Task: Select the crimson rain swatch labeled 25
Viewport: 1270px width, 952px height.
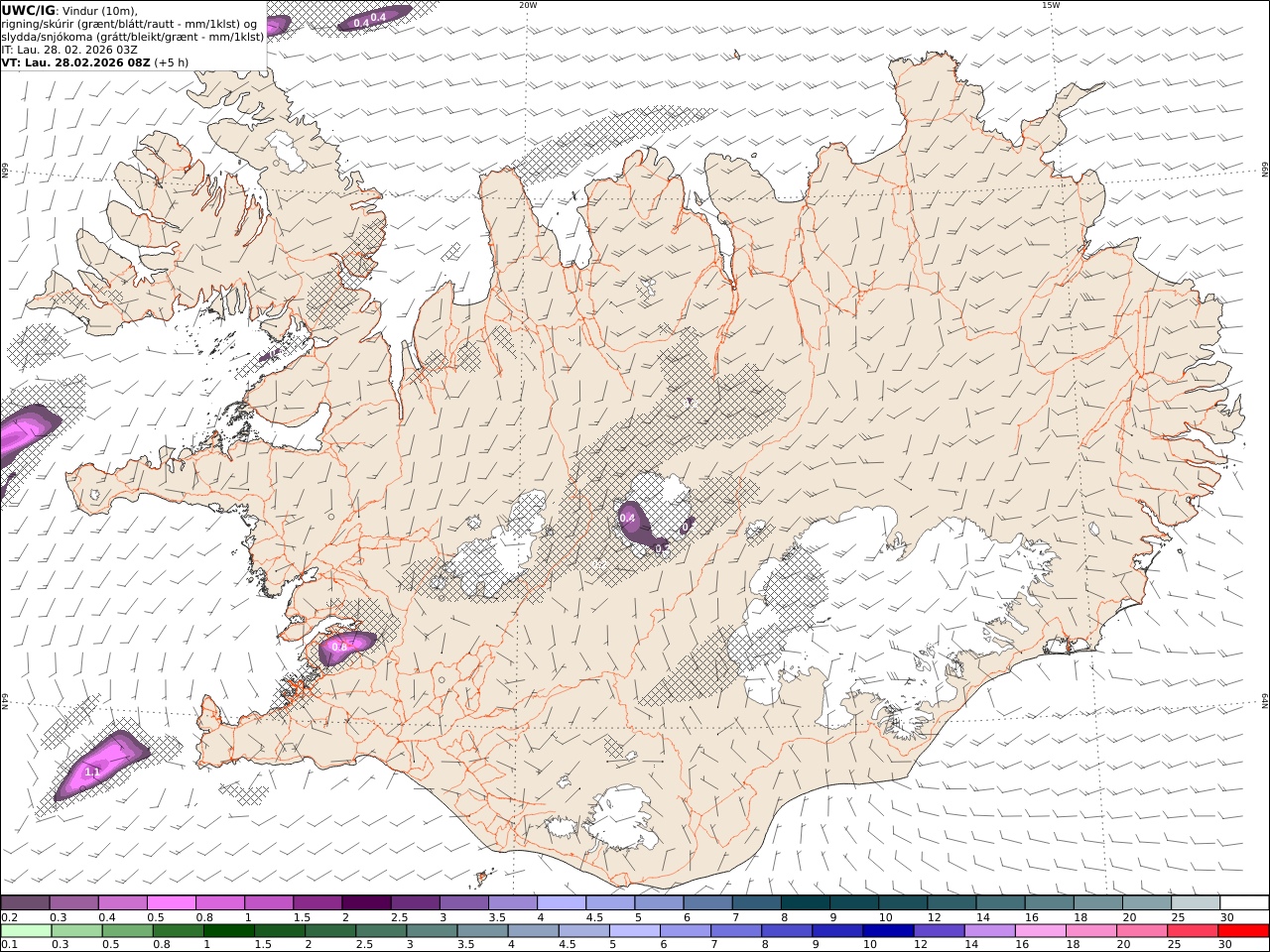Action: click(1193, 931)
